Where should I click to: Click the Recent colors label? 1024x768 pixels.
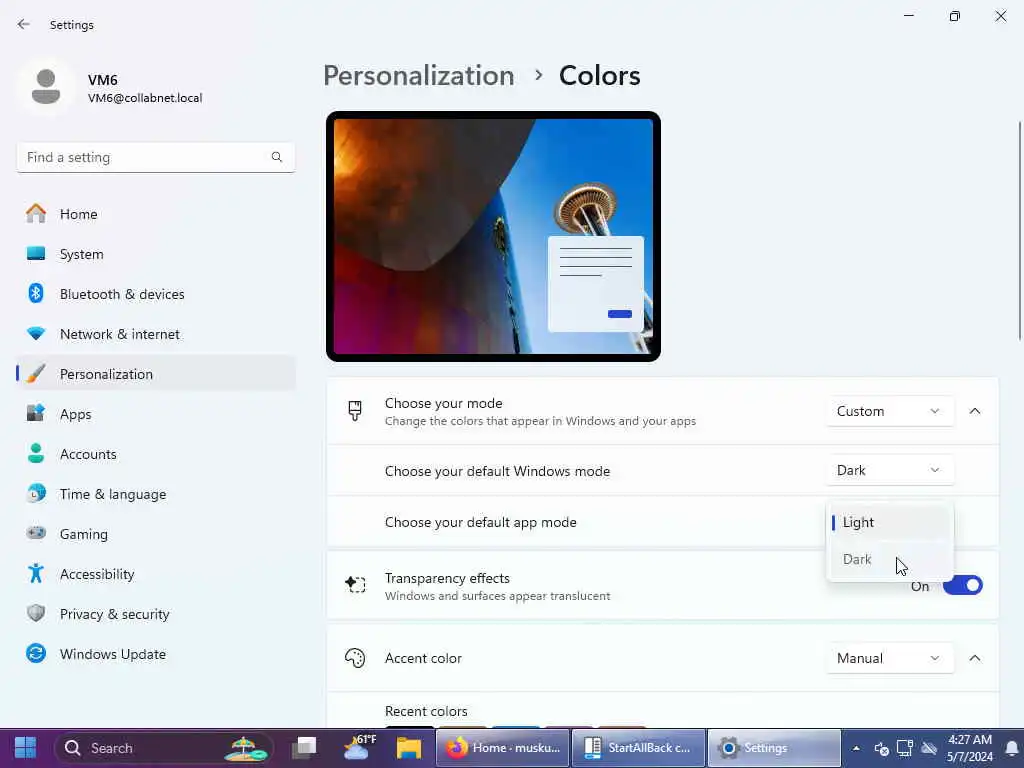[x=426, y=711]
